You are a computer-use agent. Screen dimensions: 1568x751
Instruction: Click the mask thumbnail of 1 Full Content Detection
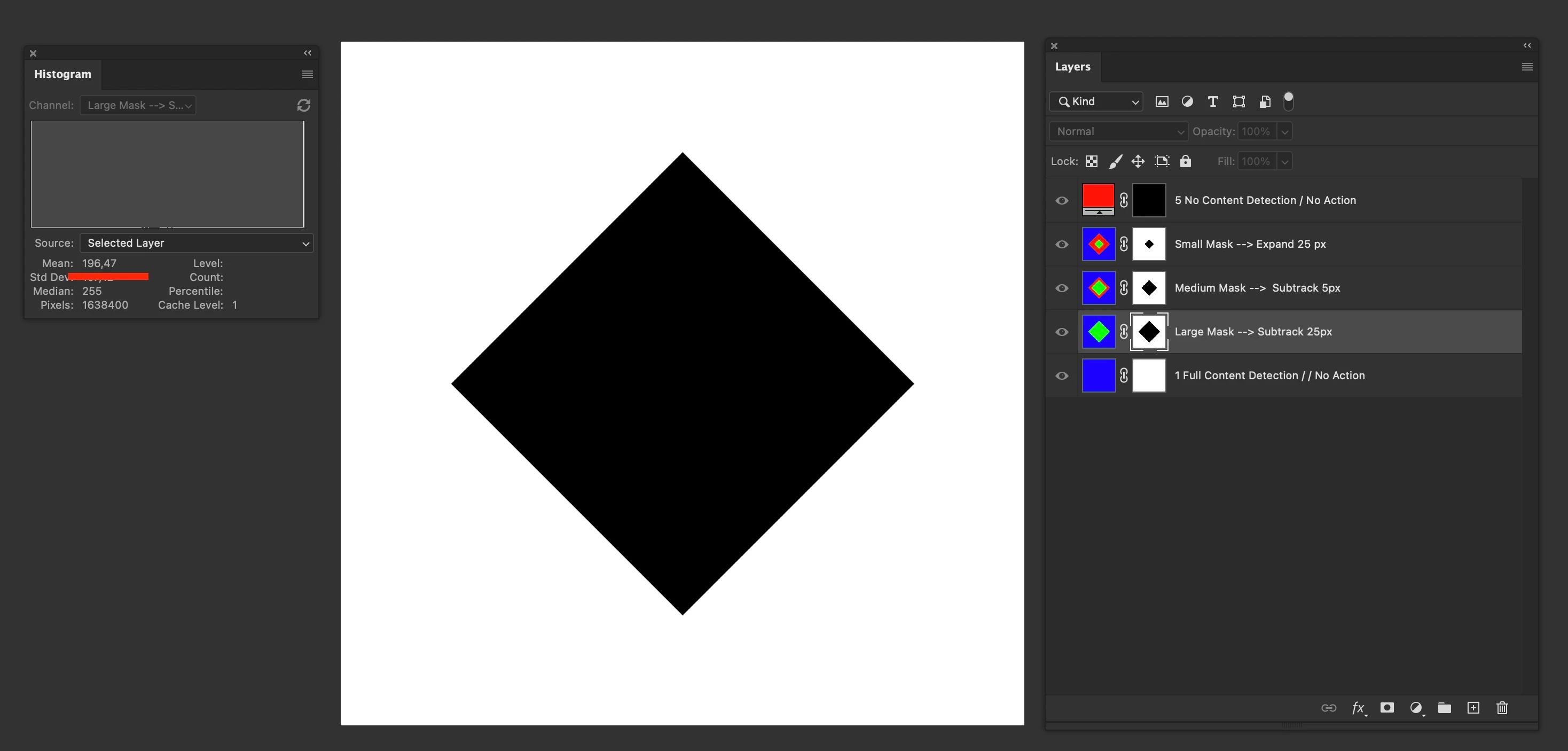coord(1149,375)
